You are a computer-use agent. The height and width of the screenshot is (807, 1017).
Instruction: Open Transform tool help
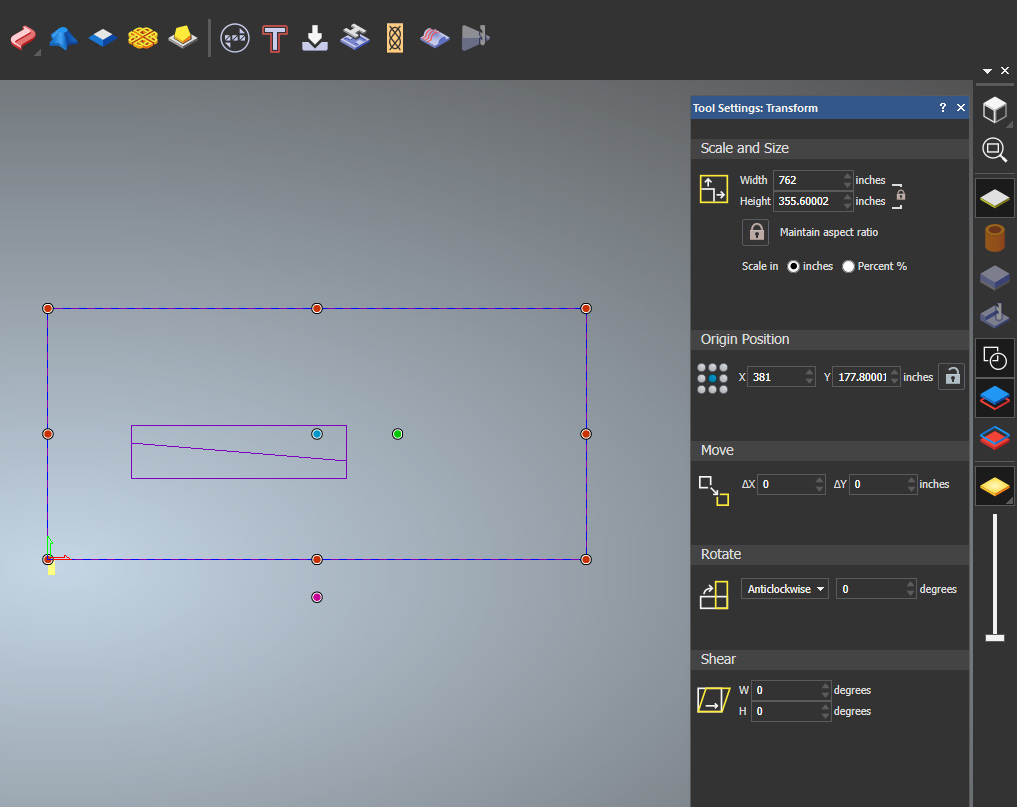click(x=941, y=107)
